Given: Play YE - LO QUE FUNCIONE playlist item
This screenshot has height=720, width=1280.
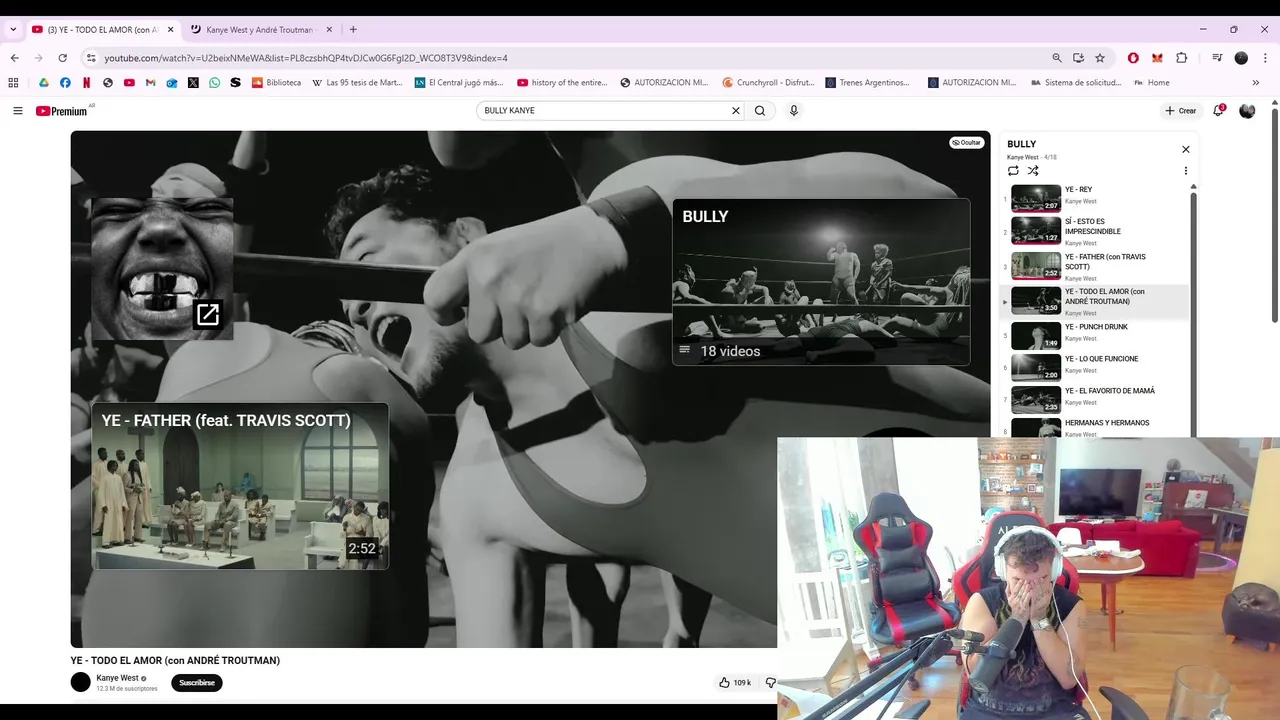Looking at the screenshot, I should (1096, 368).
